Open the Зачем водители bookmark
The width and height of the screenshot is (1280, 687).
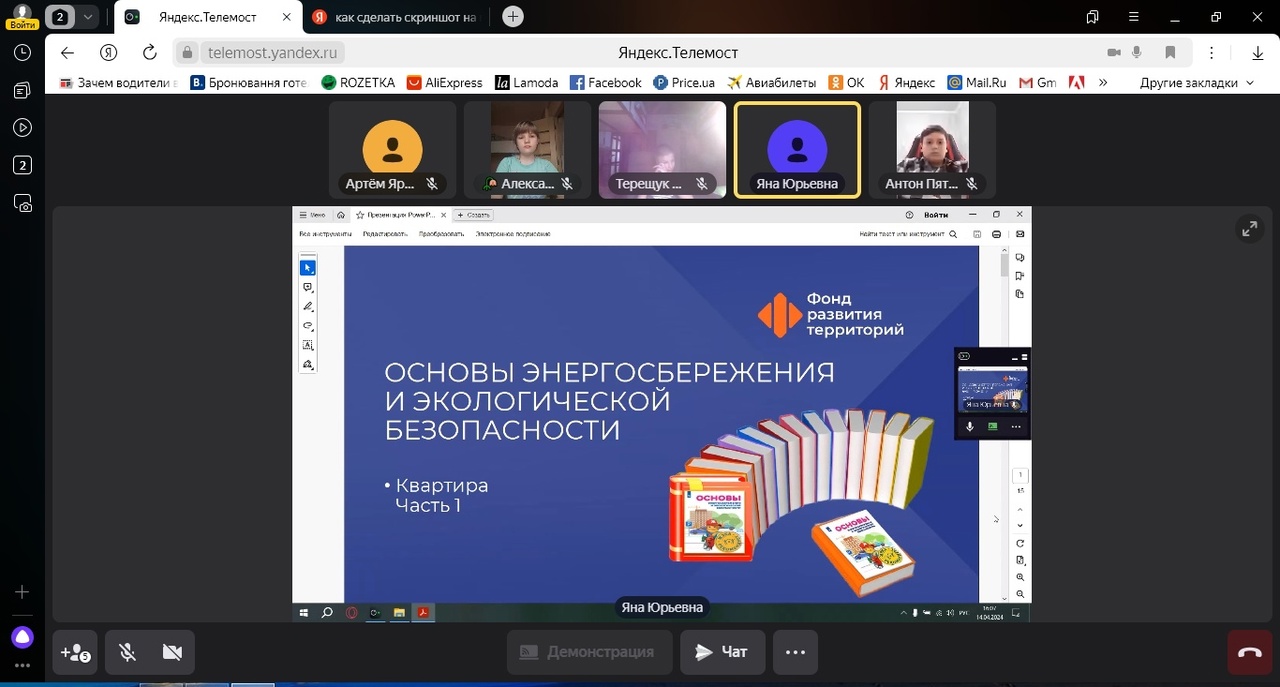(x=119, y=83)
